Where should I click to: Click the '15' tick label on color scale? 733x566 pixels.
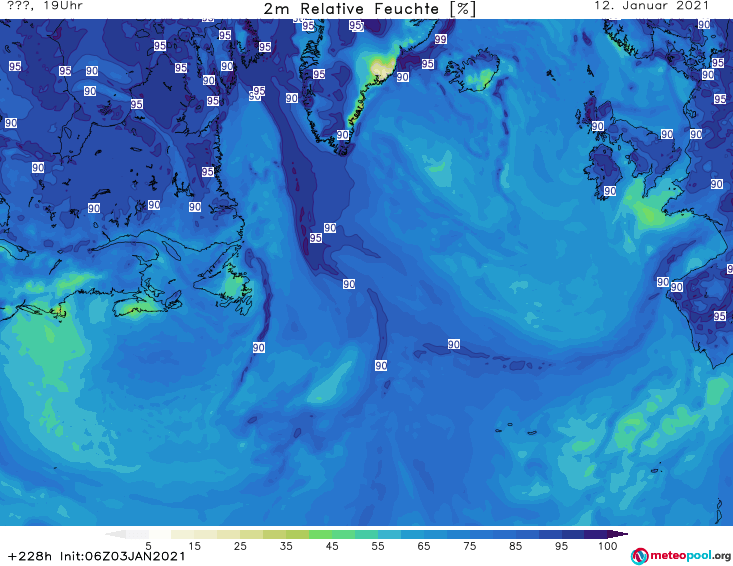coord(194,546)
